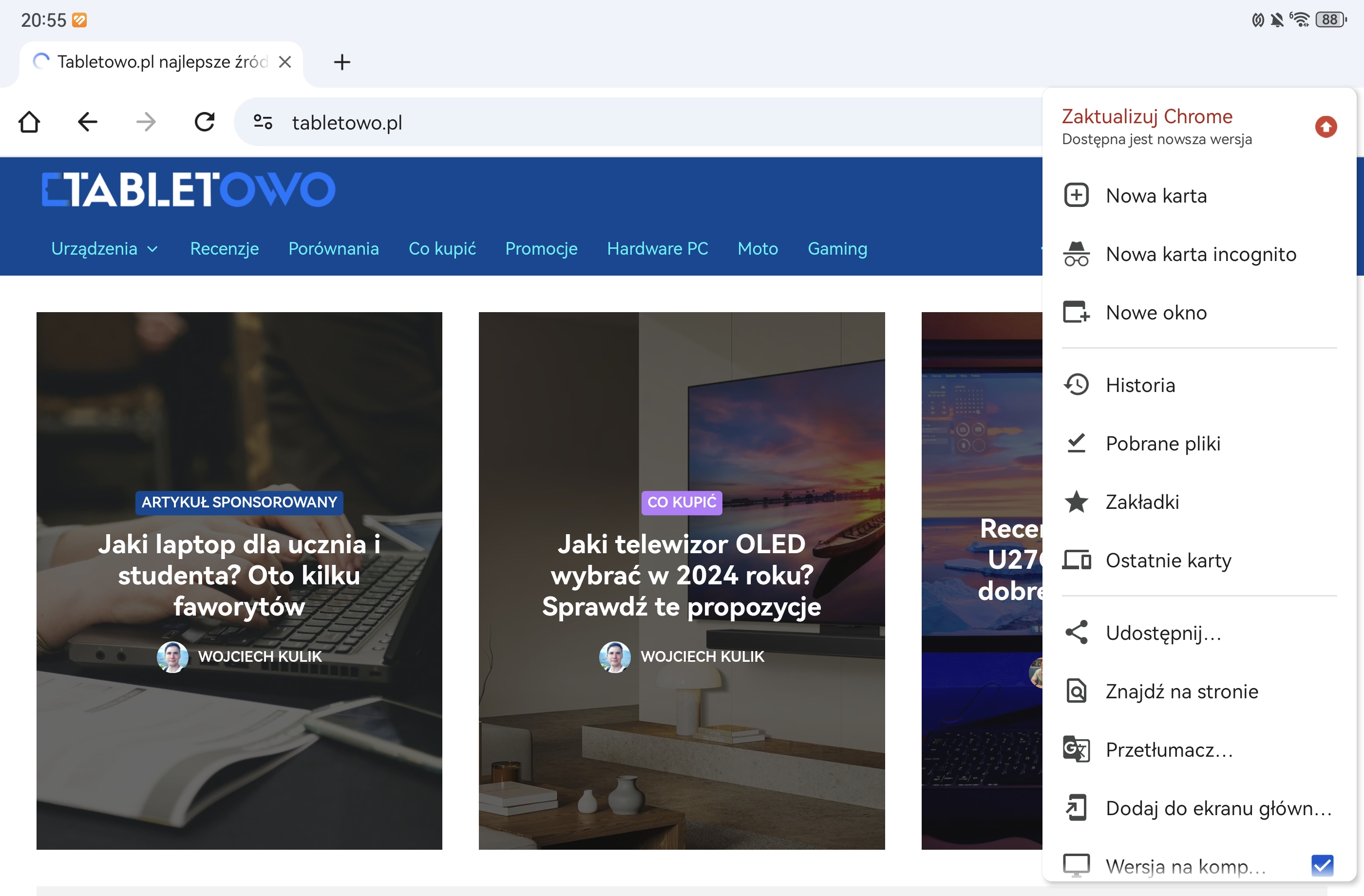Open Pobrane pliki from the menu
Image resolution: width=1364 pixels, height=896 pixels.
[x=1199, y=444]
